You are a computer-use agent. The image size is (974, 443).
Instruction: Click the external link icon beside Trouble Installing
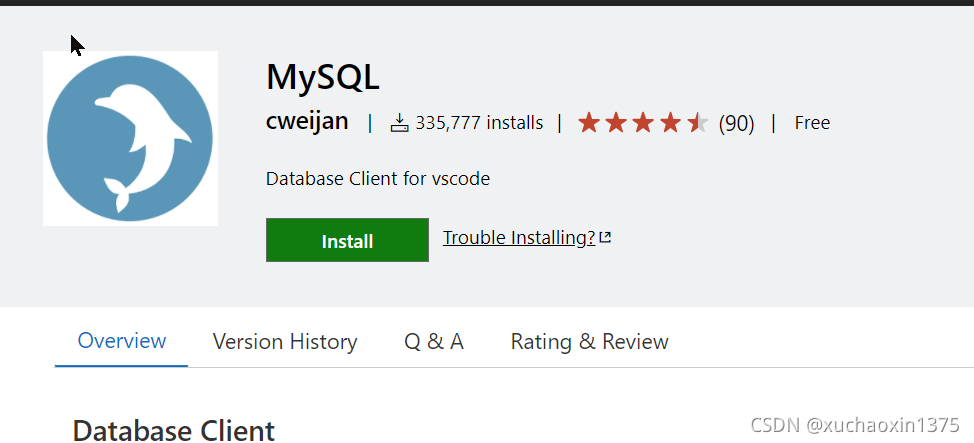605,237
